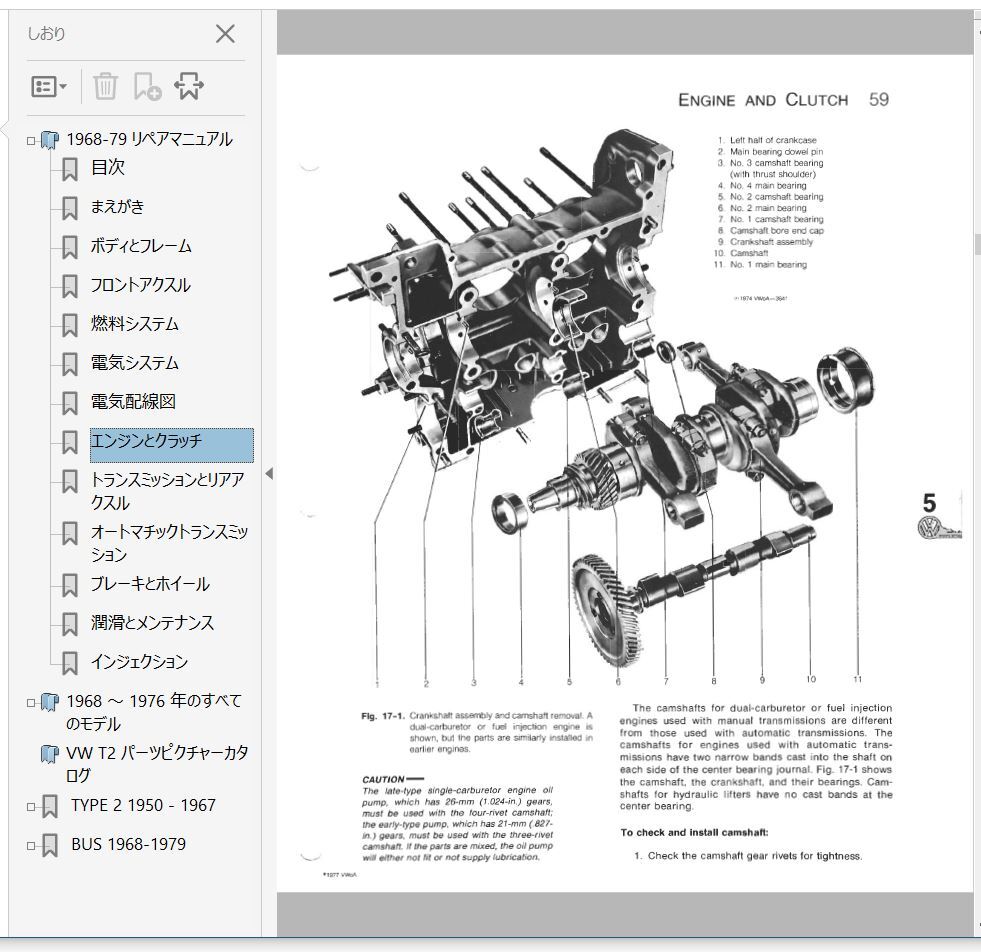Viewport: 981px width, 952px height.
Task: Click the CAUTION heading on the page
Action: 383,779
